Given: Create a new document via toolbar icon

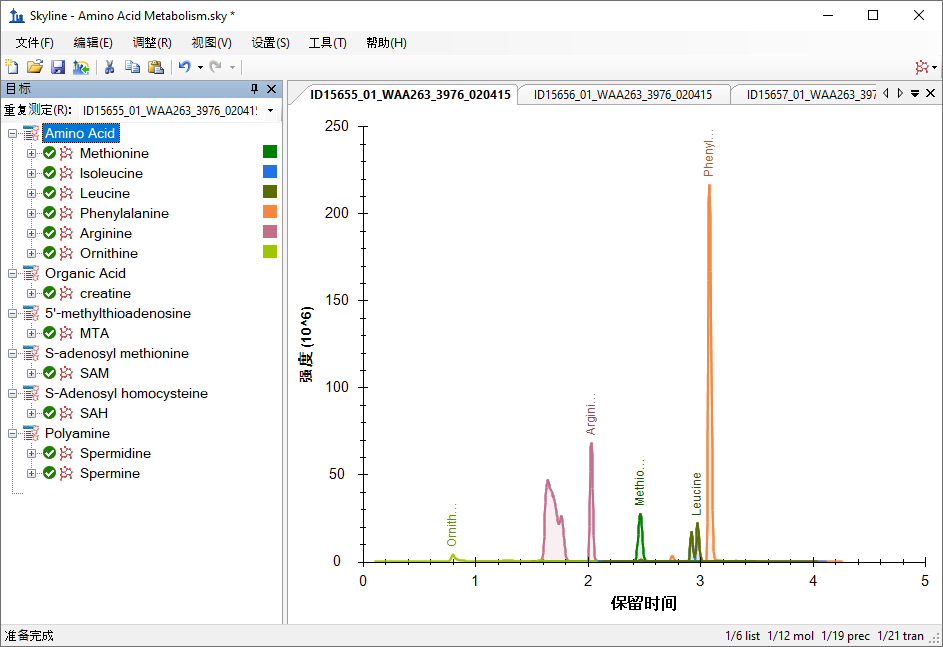Looking at the screenshot, I should tap(12, 67).
